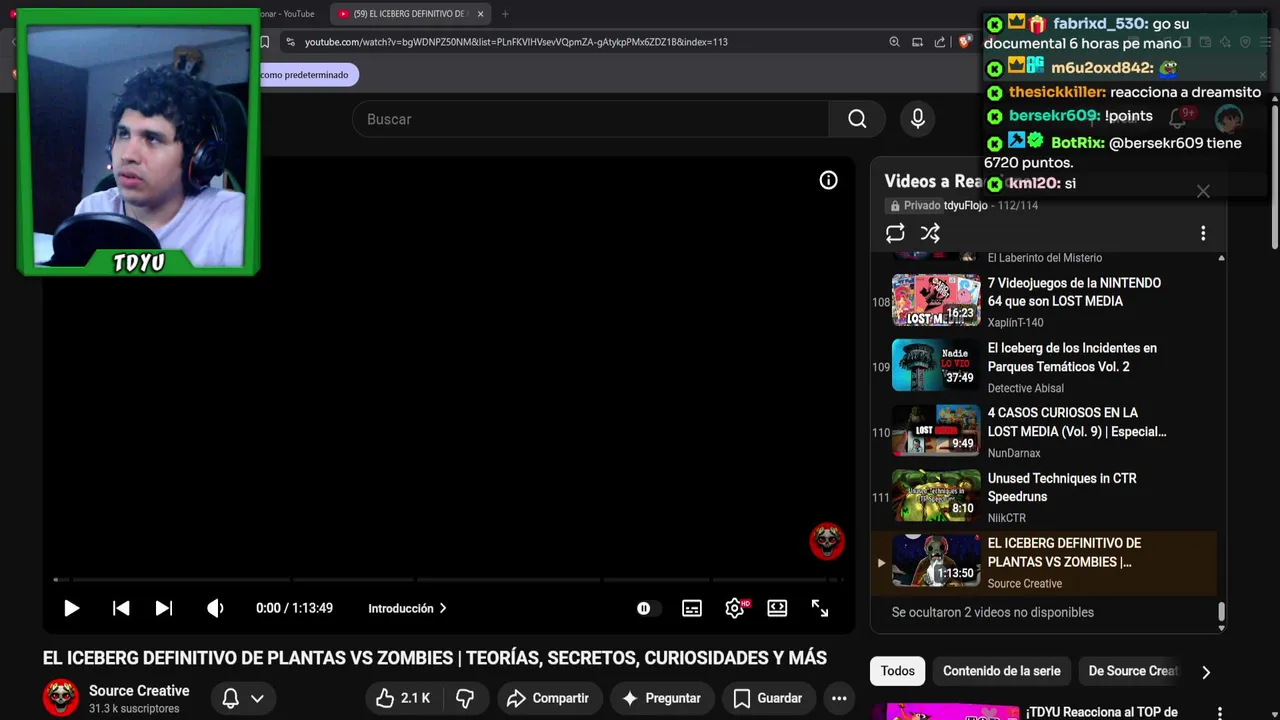1280x720 pixels.
Task: Select the Todos filter chip
Action: [898, 671]
